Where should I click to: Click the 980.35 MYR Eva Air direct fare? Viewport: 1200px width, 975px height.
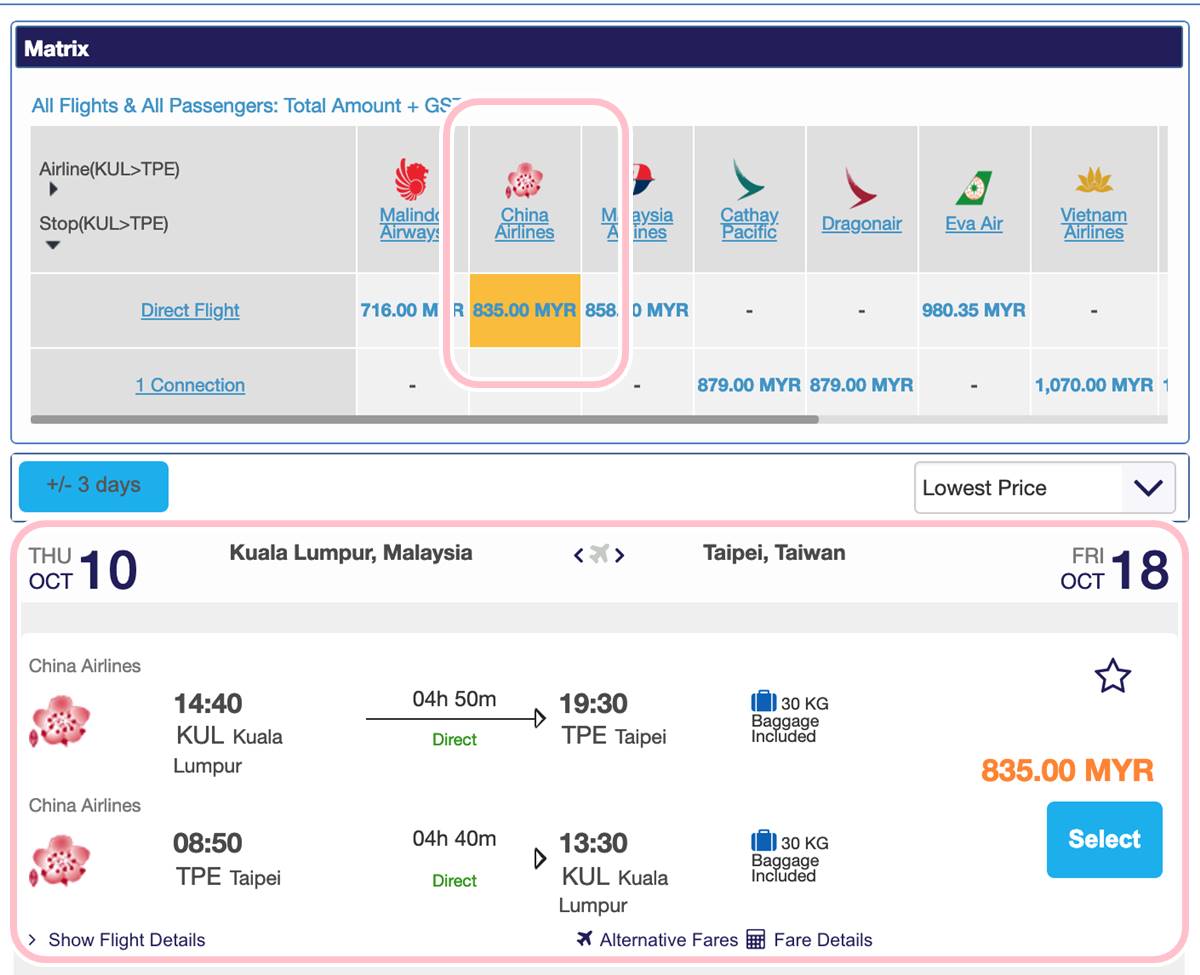coord(974,310)
